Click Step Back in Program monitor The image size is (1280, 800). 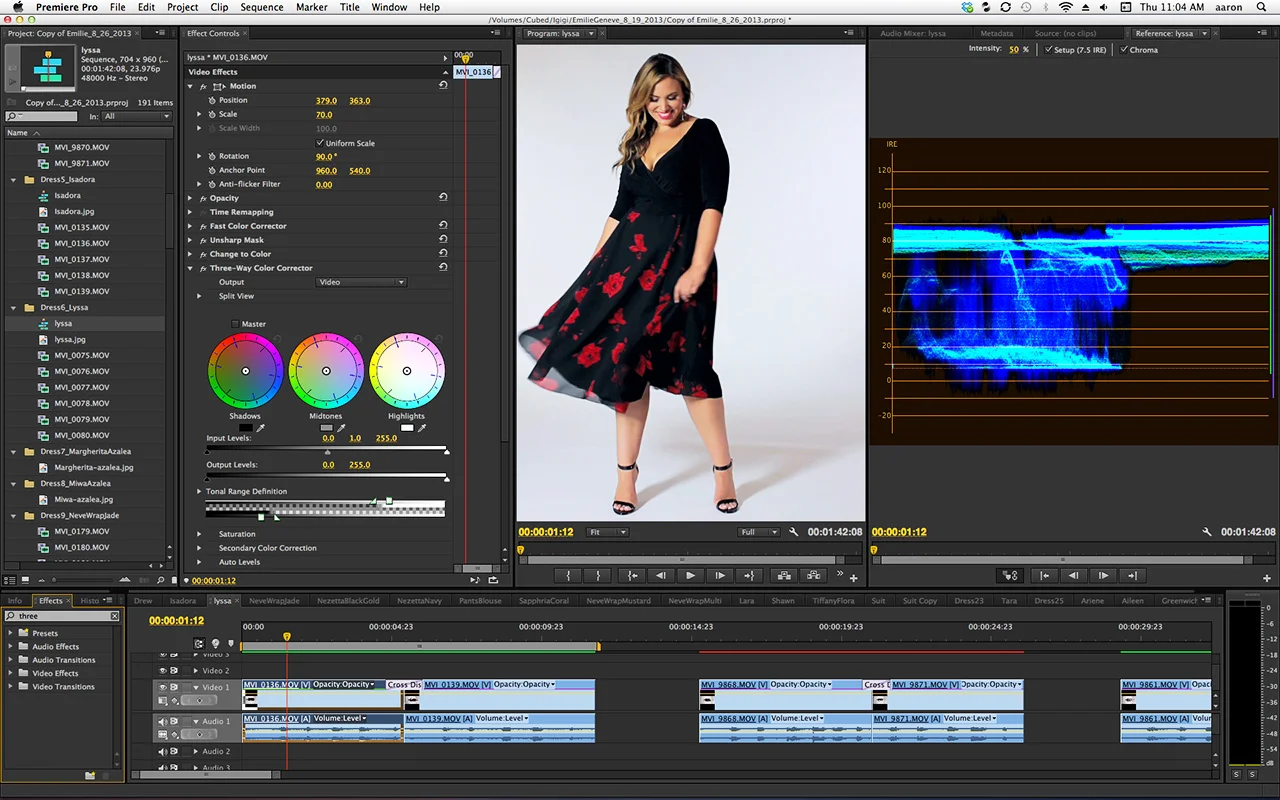click(660, 576)
